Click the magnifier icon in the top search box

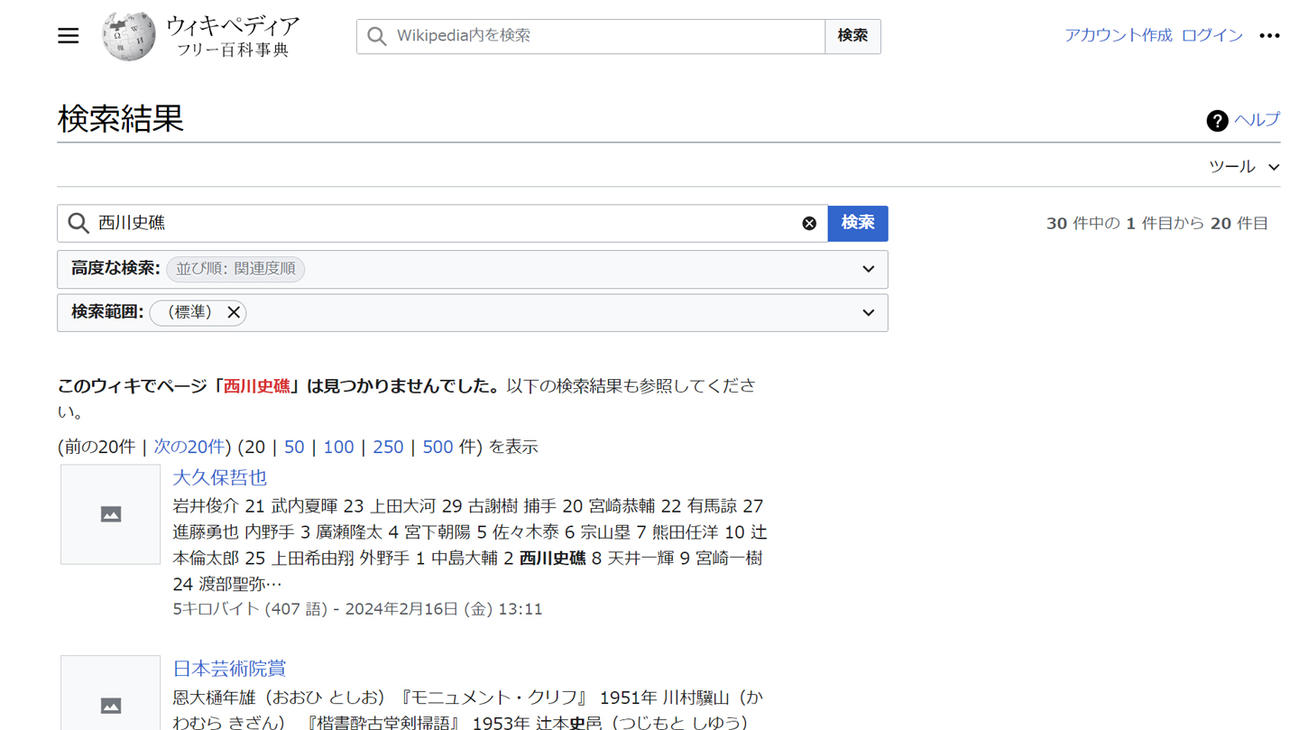[x=376, y=36]
